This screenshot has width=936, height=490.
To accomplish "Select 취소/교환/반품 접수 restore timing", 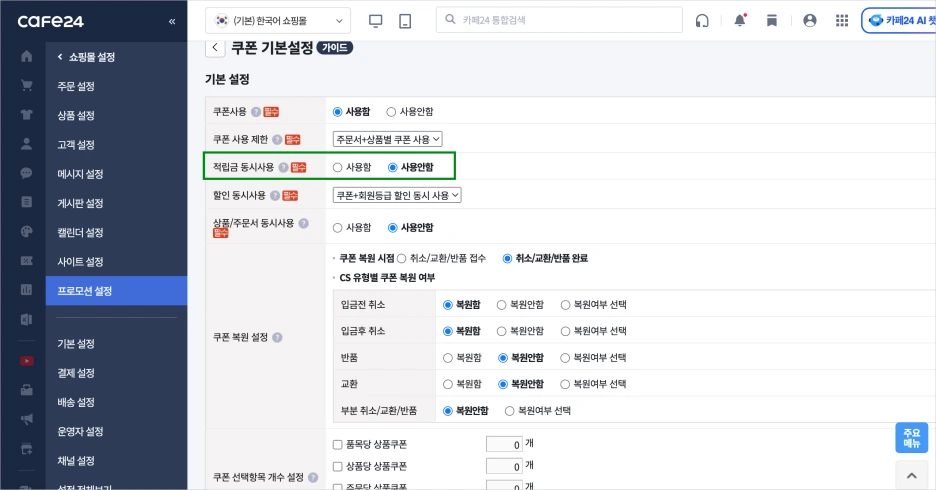I will pos(402,258).
